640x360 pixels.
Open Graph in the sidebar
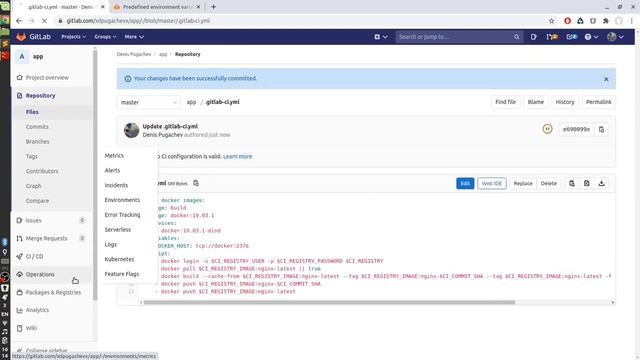[x=33, y=186]
